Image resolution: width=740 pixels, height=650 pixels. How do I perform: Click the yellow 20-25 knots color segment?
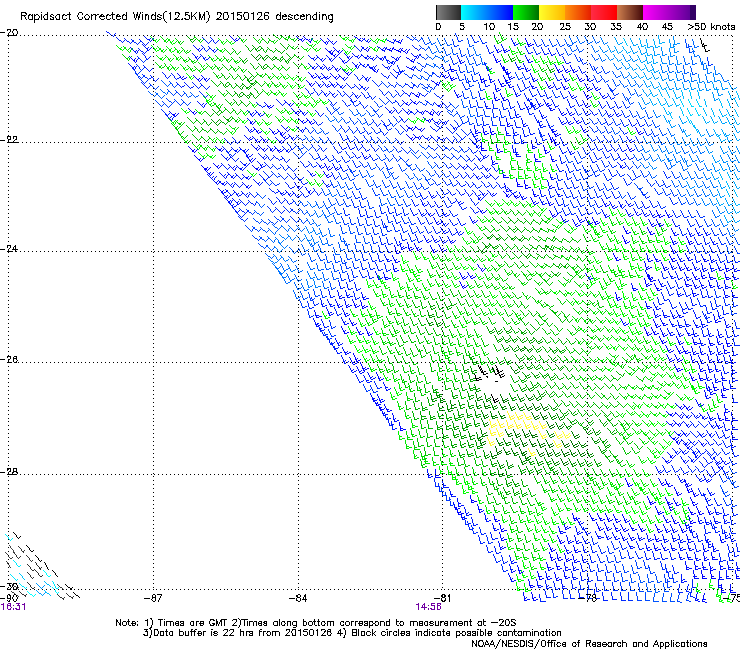pyautogui.click(x=552, y=12)
